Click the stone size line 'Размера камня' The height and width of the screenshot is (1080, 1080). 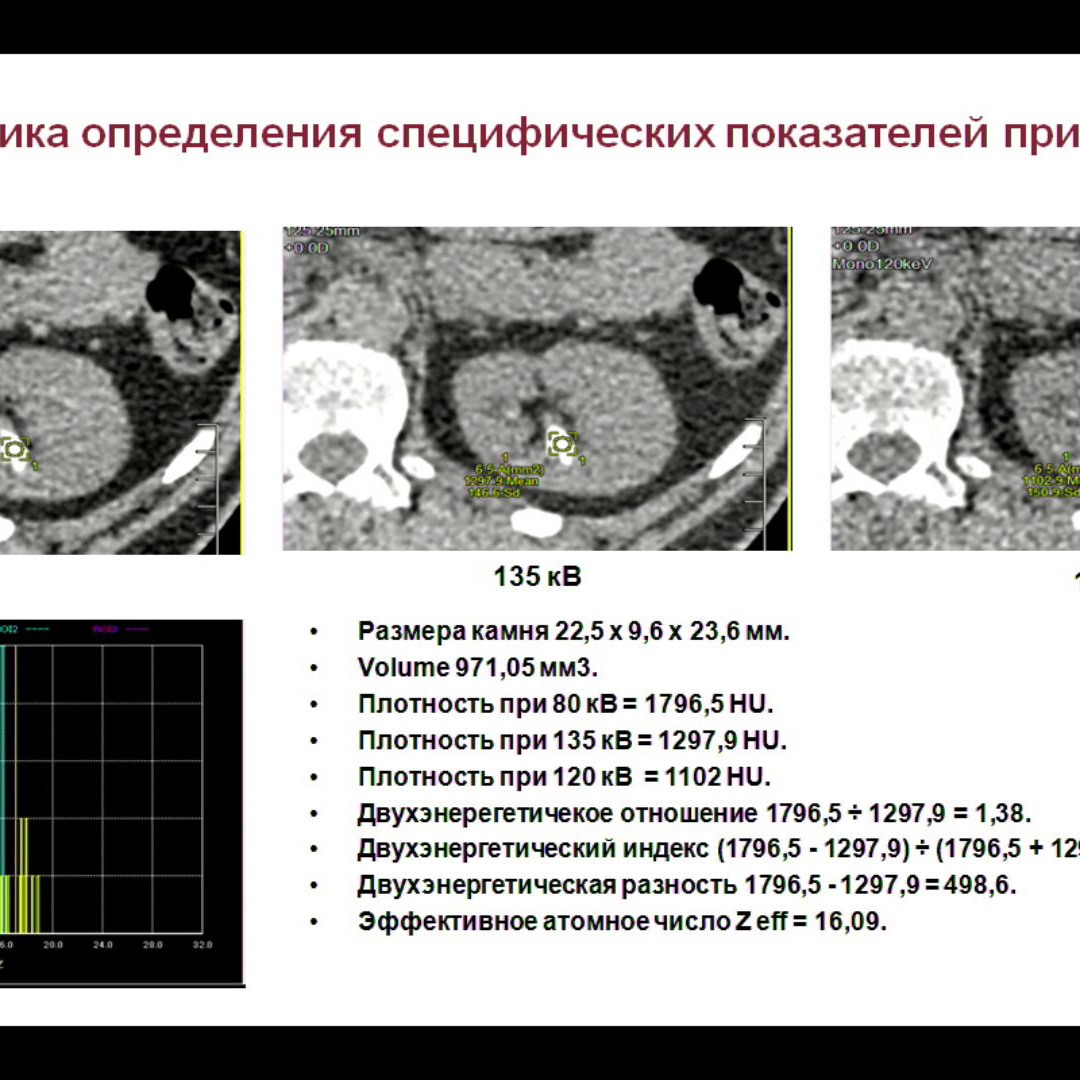tap(573, 632)
